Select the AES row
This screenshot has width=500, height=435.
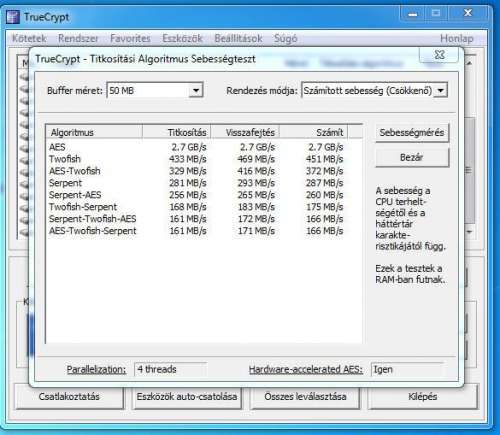pos(196,147)
